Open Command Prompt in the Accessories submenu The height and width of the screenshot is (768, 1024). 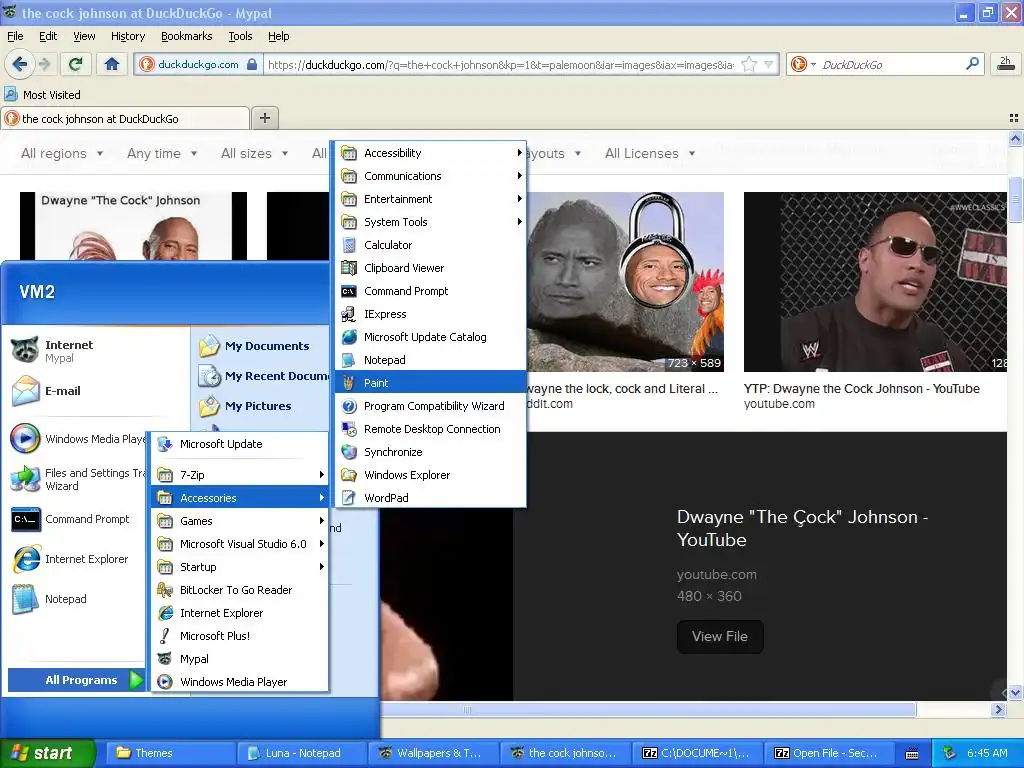coord(430,291)
